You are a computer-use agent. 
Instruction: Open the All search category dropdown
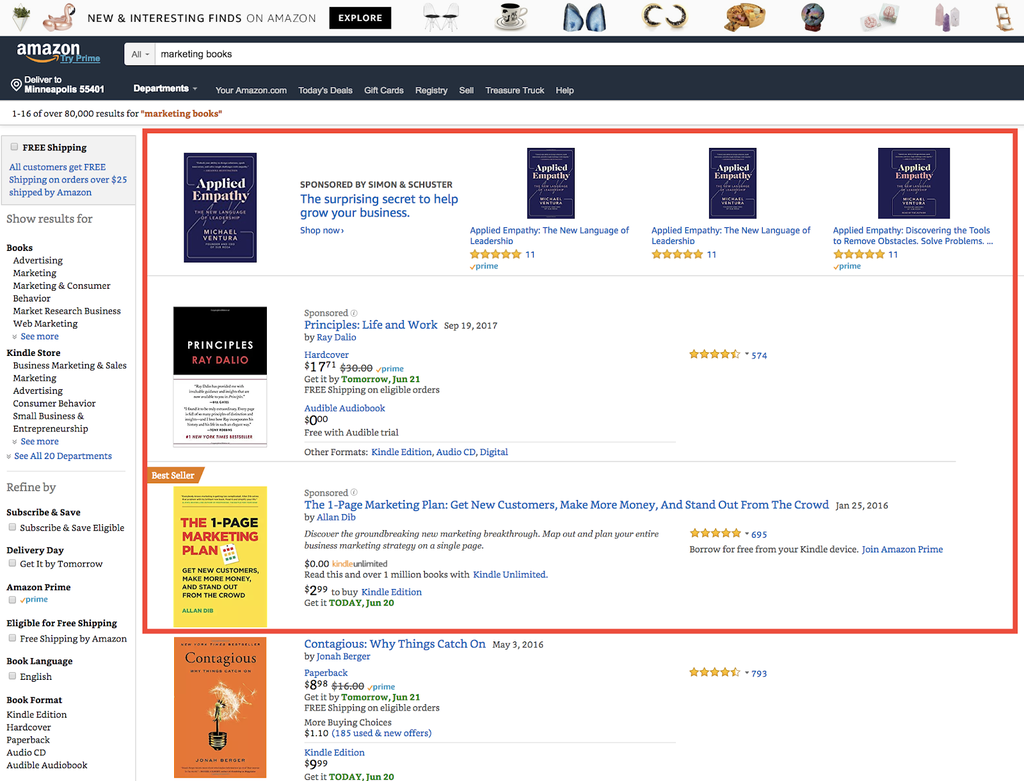[140, 54]
